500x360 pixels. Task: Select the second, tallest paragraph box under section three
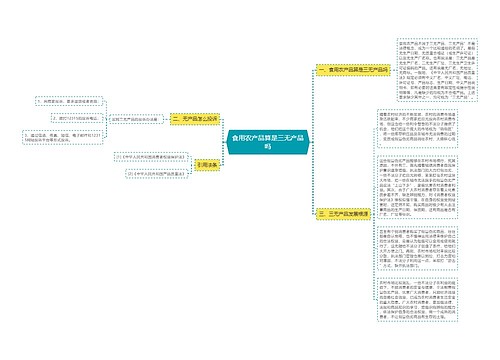coord(417,187)
